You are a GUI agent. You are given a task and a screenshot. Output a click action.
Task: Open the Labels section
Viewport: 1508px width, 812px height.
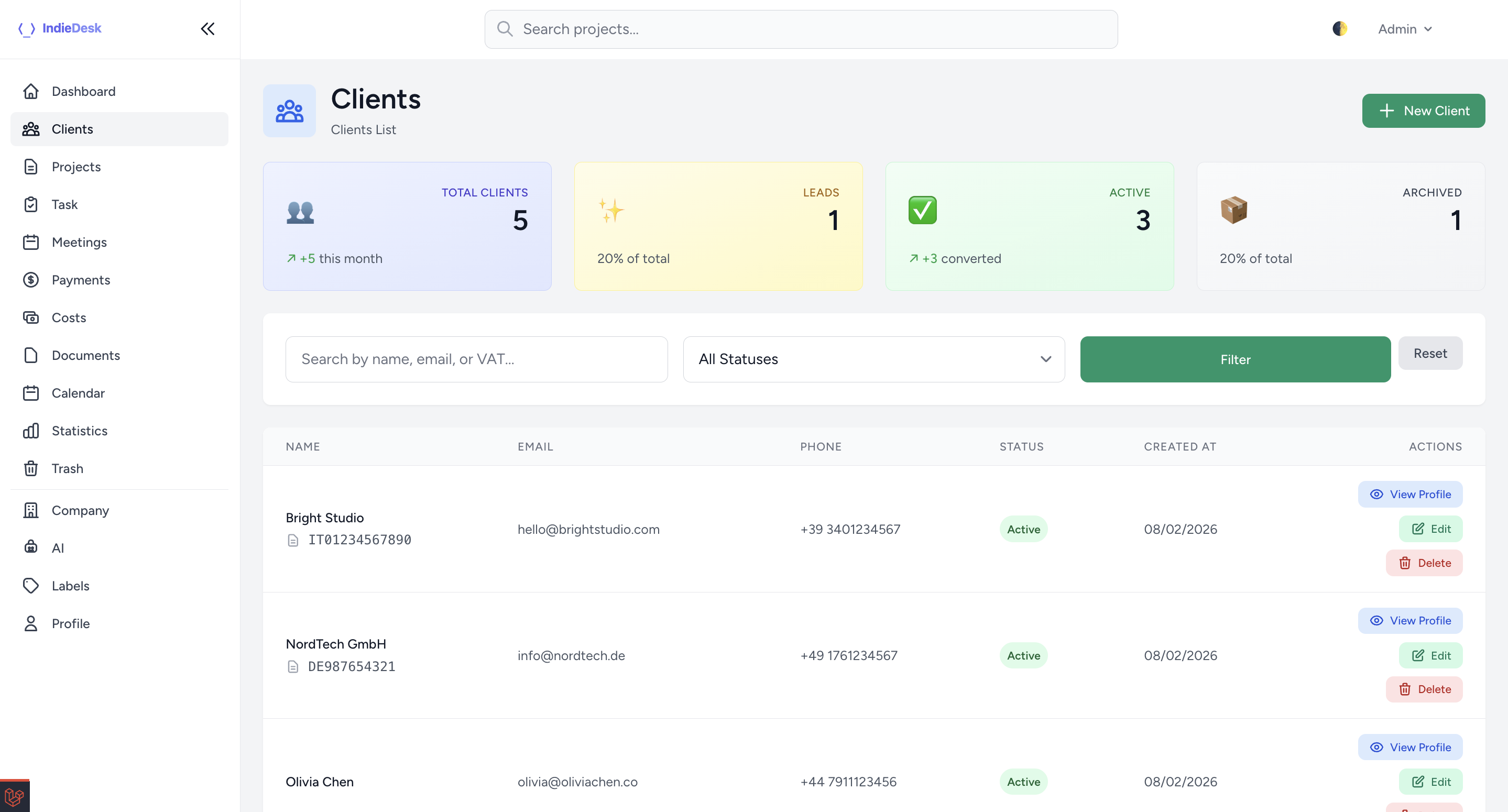coord(70,586)
